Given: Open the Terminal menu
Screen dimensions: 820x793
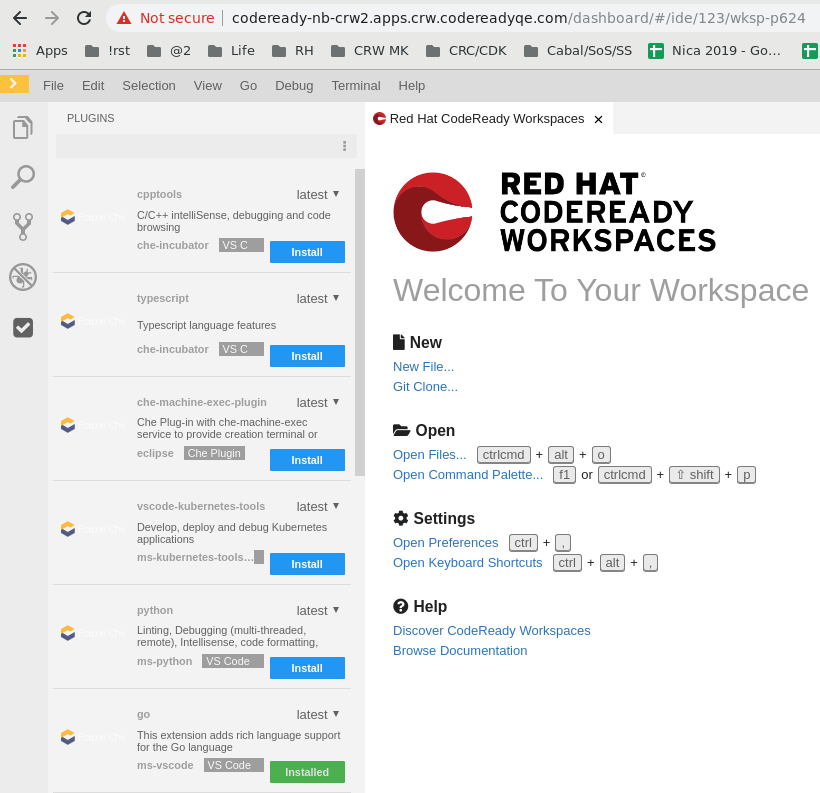Looking at the screenshot, I should (356, 85).
